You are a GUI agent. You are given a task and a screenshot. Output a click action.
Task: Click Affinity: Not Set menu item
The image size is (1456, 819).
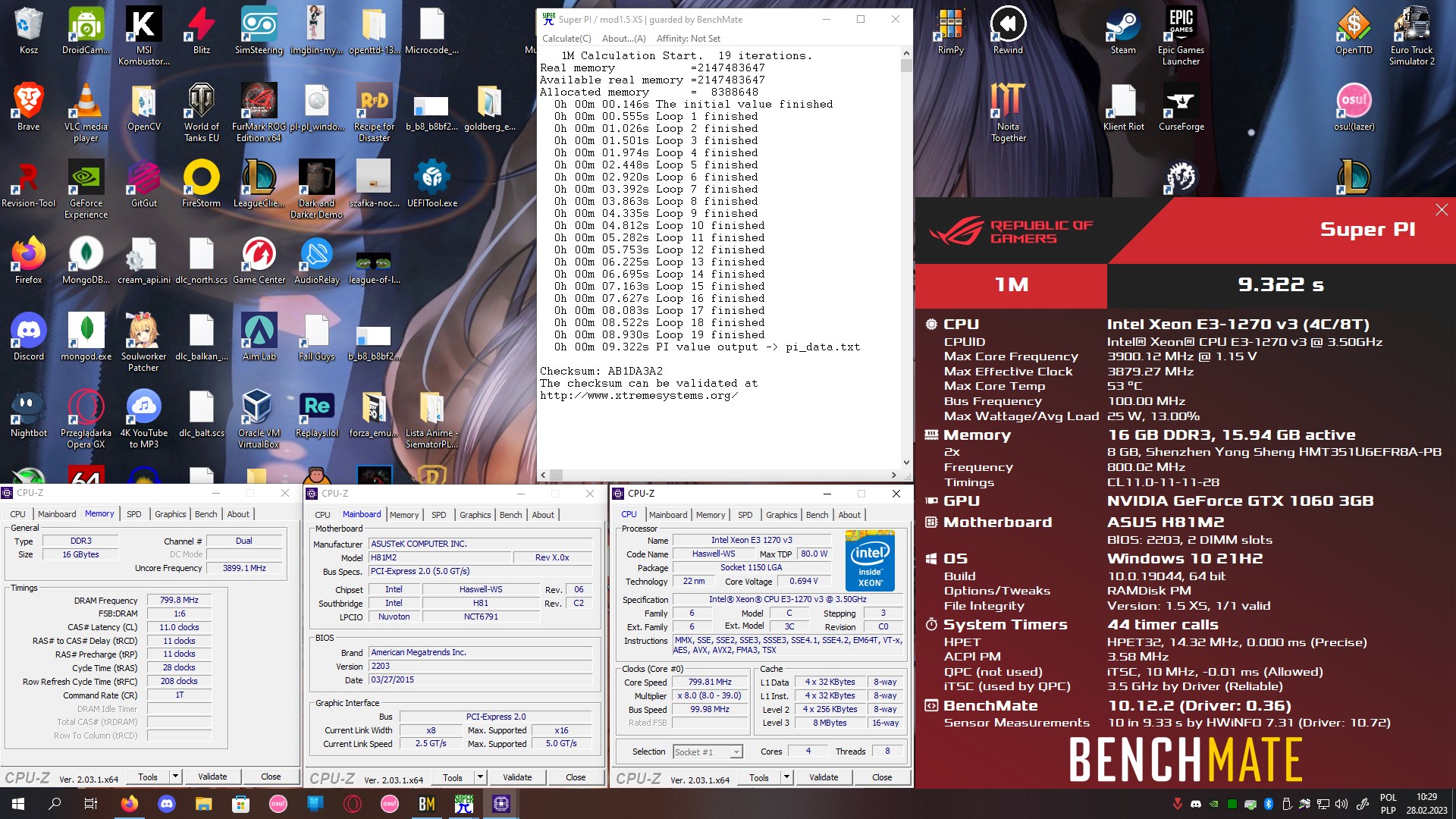pyautogui.click(x=688, y=39)
